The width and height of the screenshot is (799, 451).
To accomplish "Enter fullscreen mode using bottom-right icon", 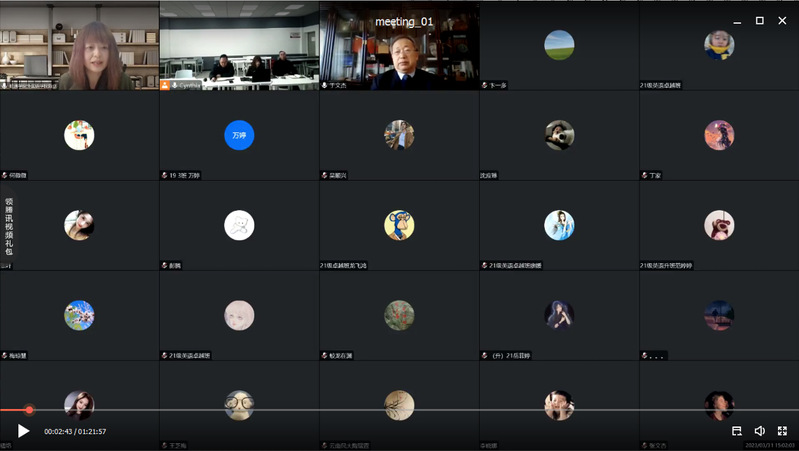I will click(x=782, y=431).
